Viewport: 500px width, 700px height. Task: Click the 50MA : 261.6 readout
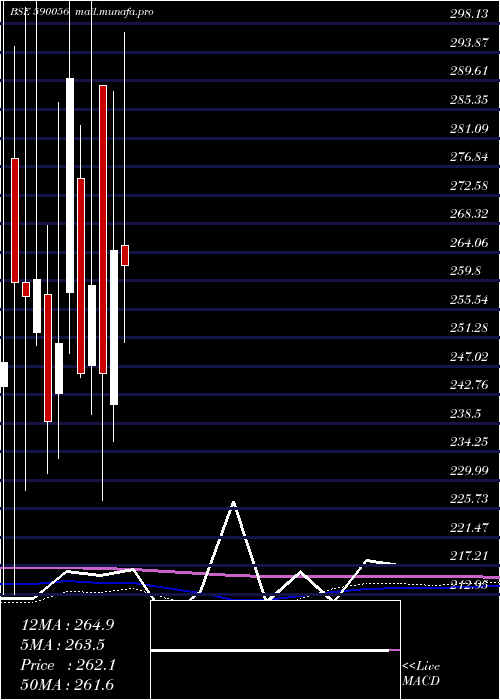(x=68, y=685)
